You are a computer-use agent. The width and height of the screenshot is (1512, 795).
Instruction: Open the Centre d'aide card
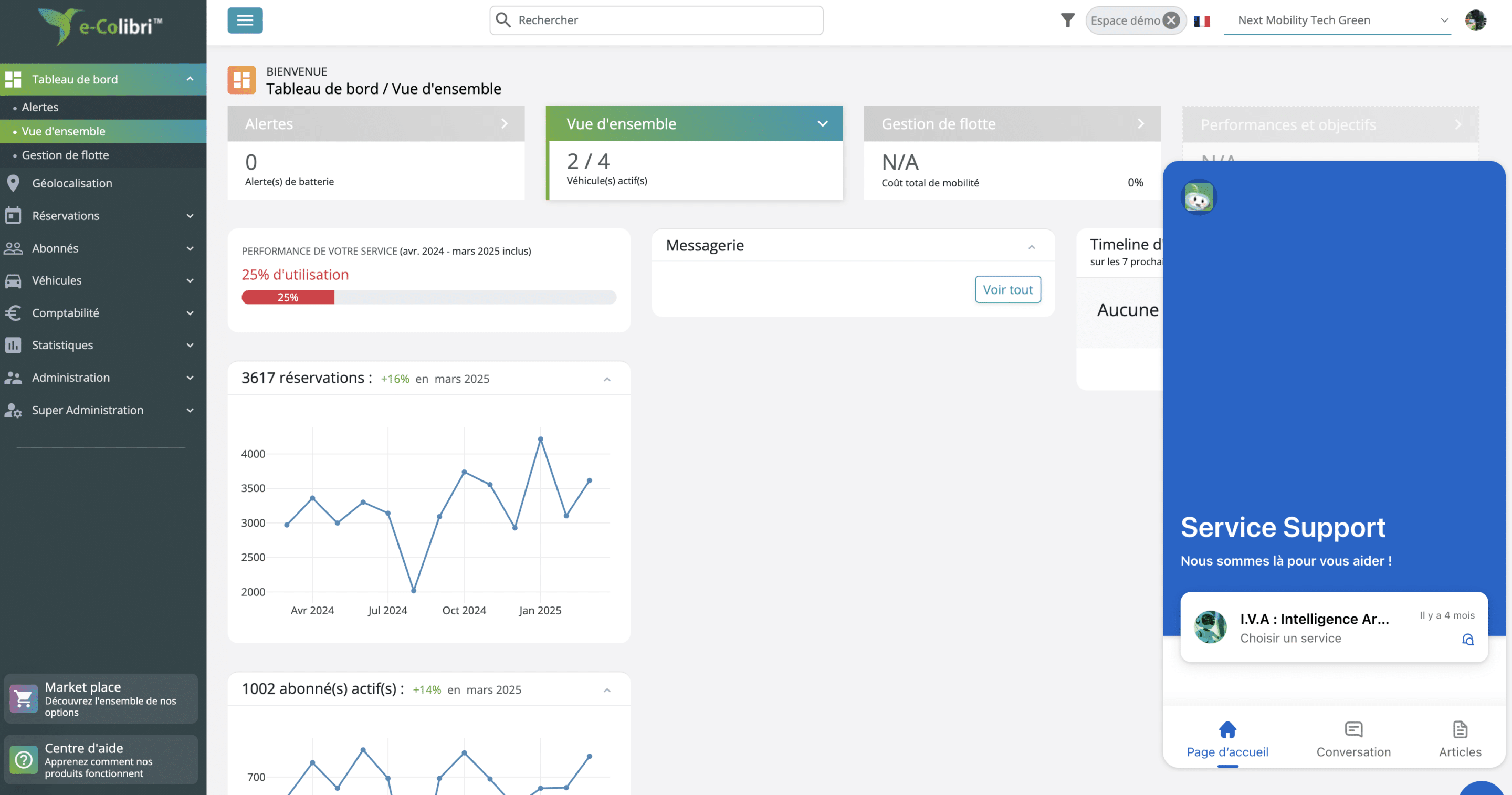point(101,760)
